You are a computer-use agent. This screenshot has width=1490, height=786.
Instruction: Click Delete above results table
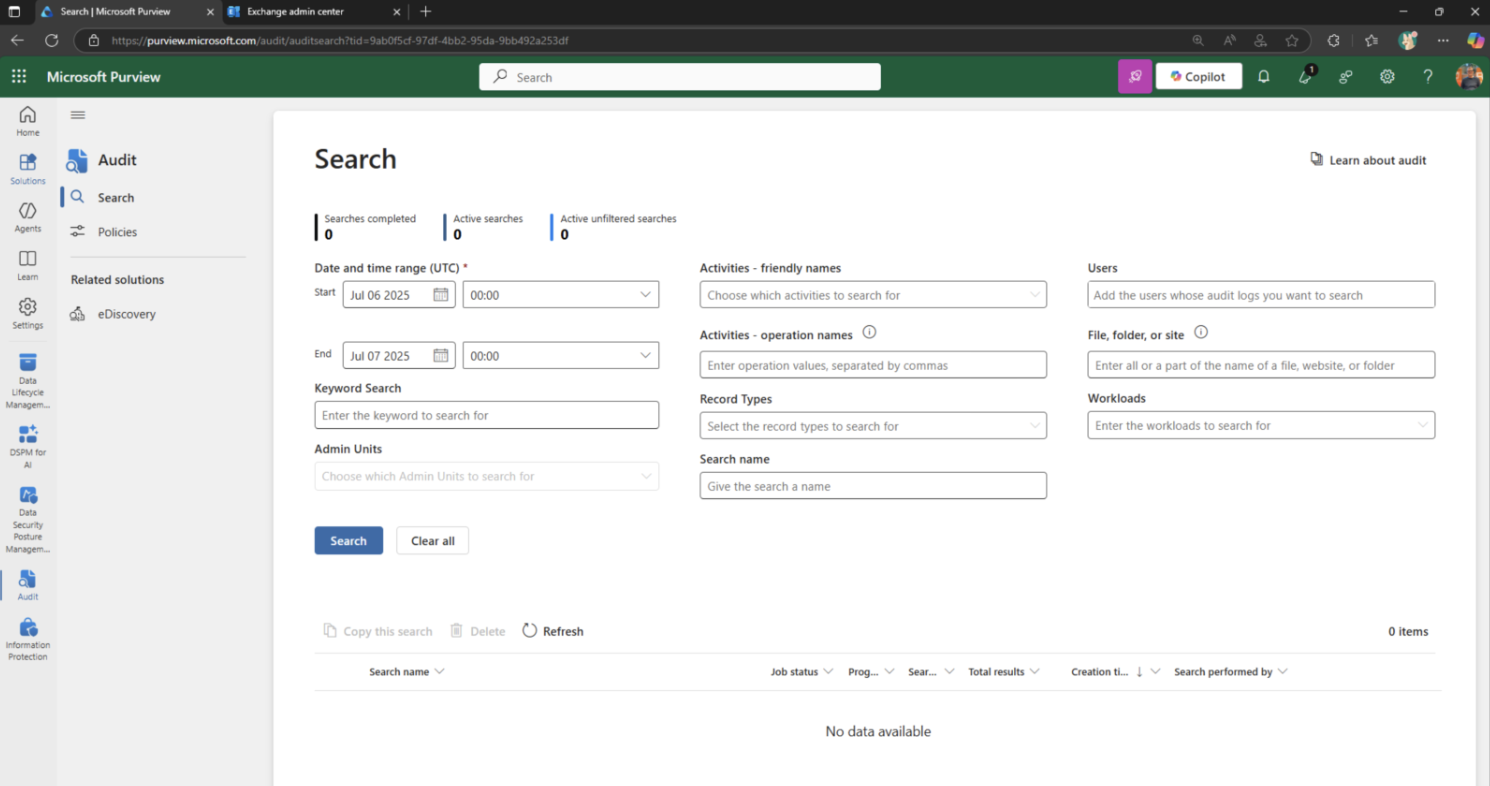(x=478, y=631)
